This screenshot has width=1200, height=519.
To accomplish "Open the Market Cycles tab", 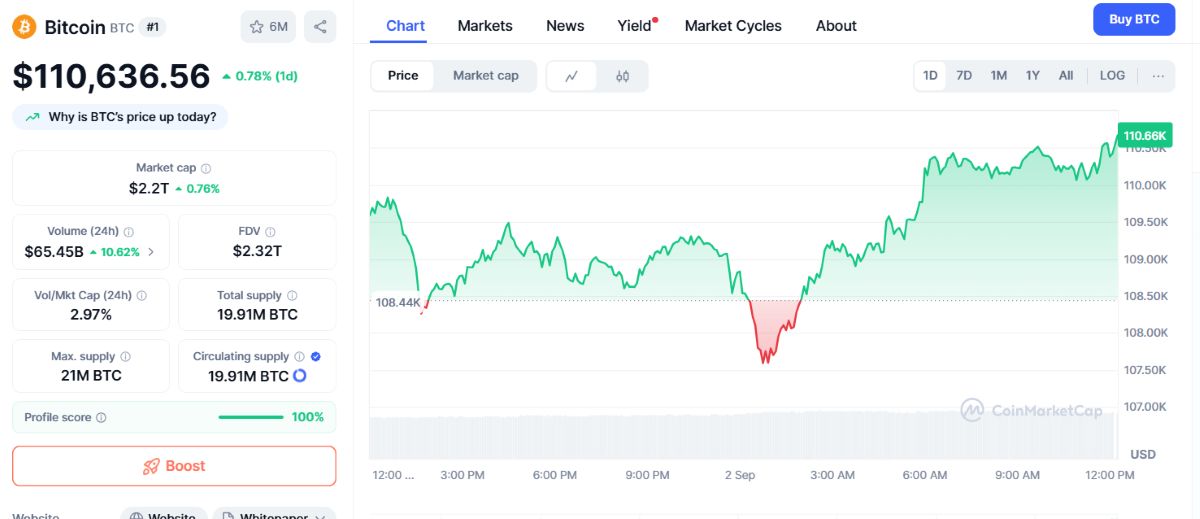I will click(733, 26).
